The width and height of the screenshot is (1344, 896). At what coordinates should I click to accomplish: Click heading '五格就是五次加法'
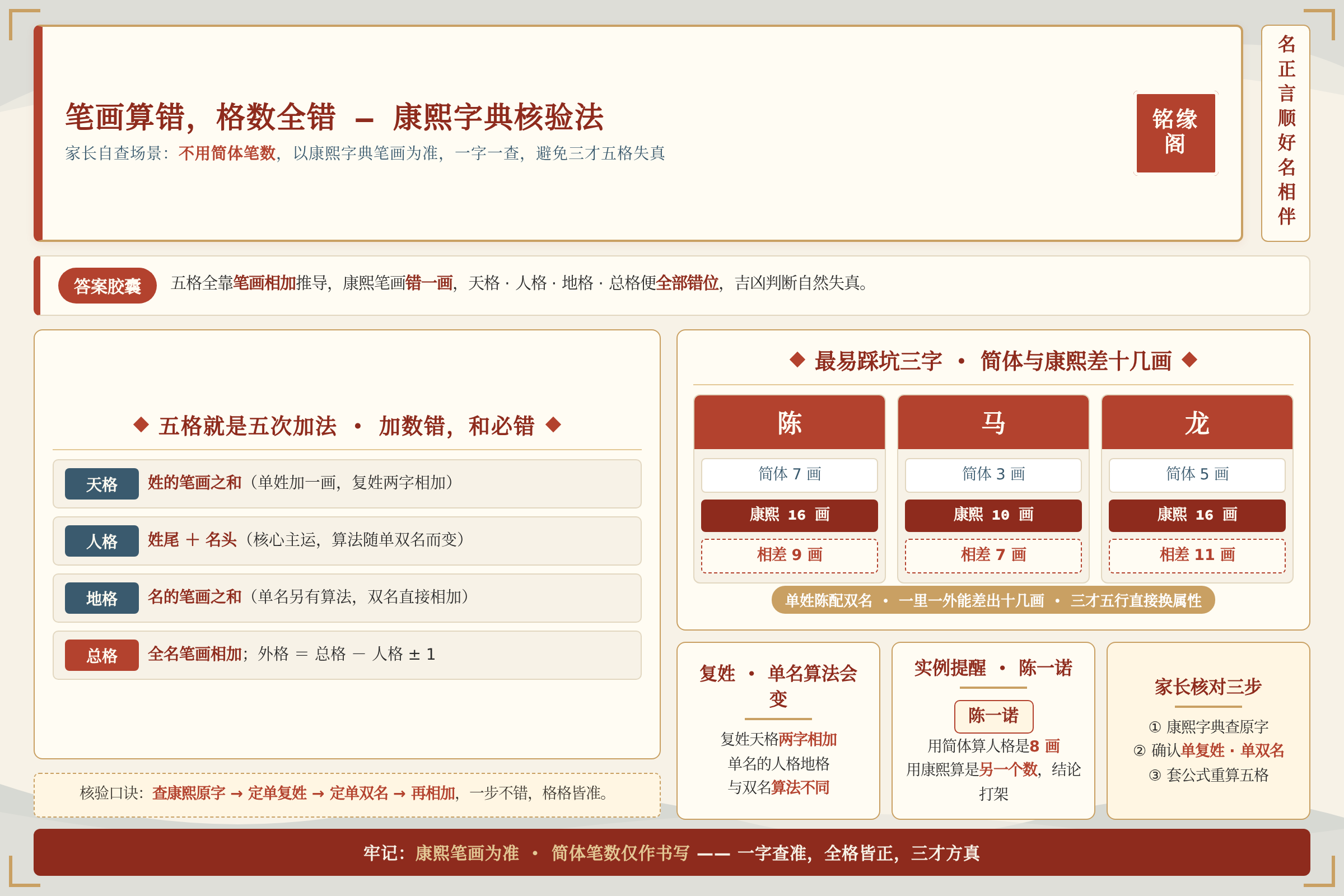248,426
